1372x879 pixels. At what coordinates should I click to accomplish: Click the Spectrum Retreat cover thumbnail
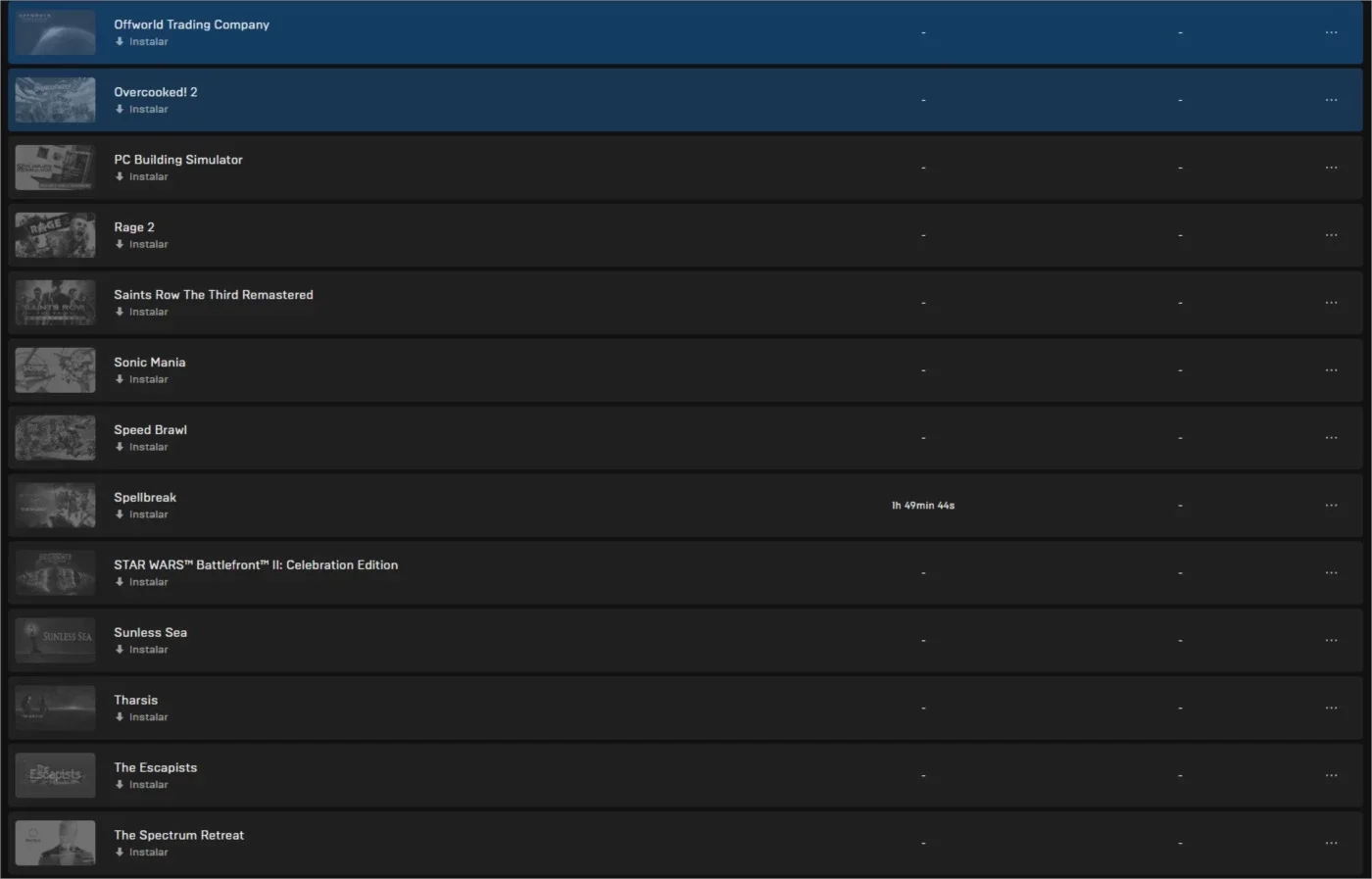pyautogui.click(x=56, y=844)
